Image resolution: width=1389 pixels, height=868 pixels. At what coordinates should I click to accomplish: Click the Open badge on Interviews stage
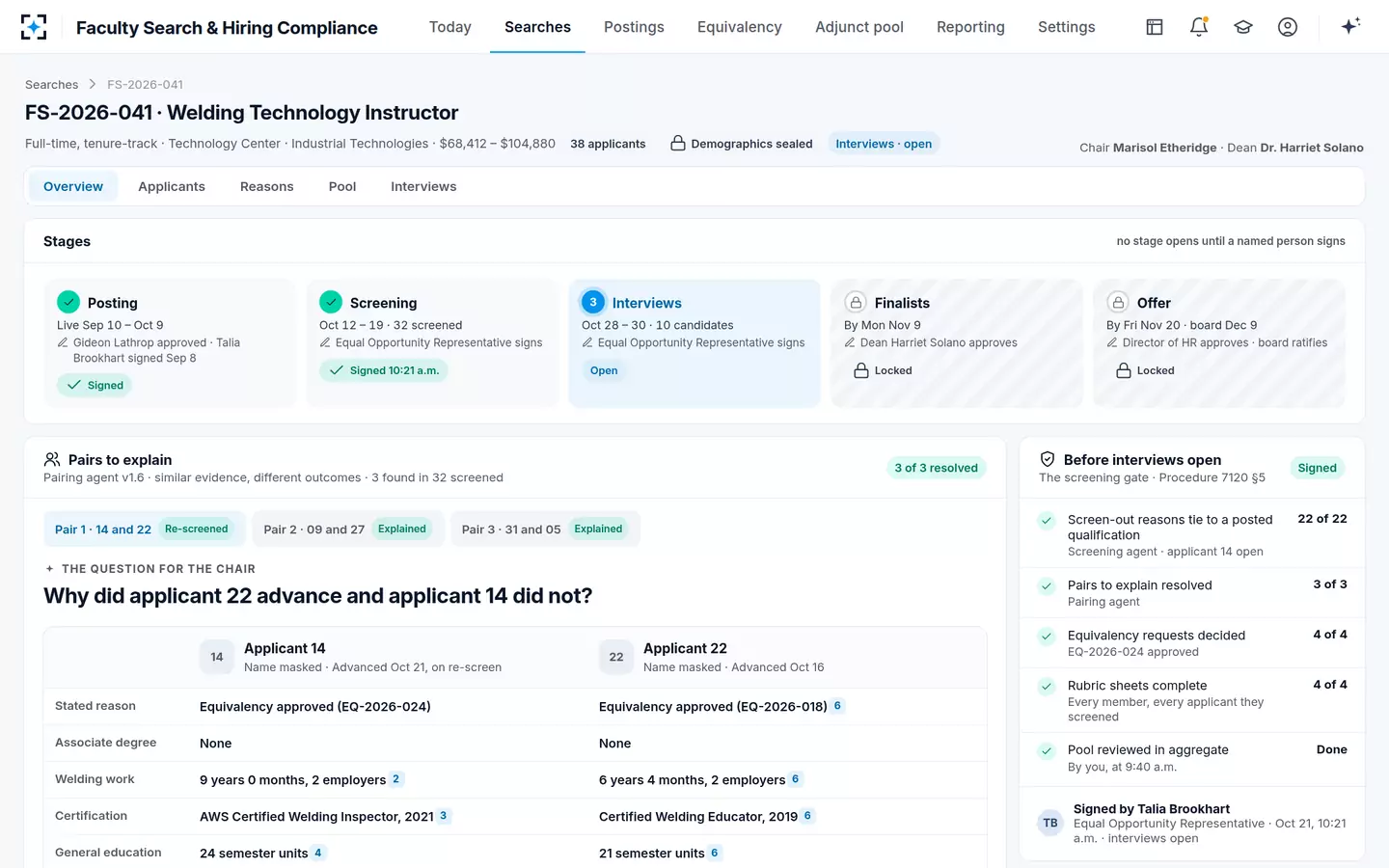coord(604,370)
